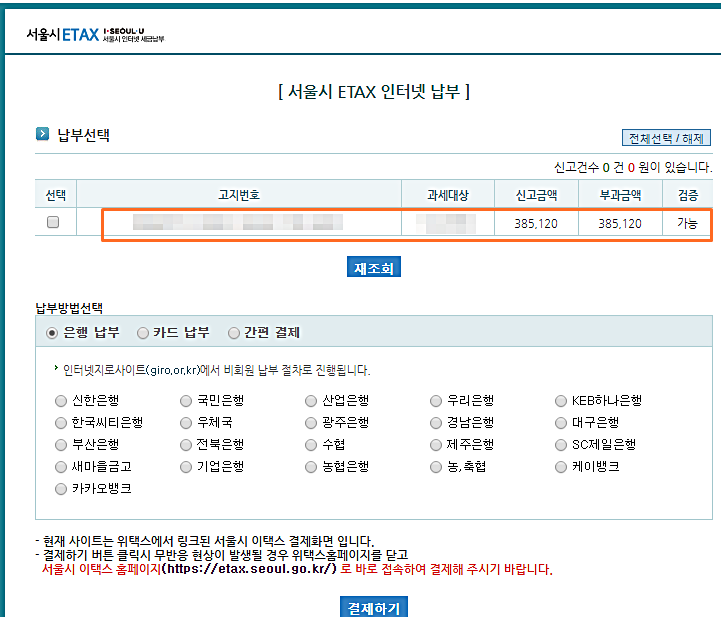
Task: Click the 신고건수 0 건 0 원 summary text
Action: tap(633, 167)
